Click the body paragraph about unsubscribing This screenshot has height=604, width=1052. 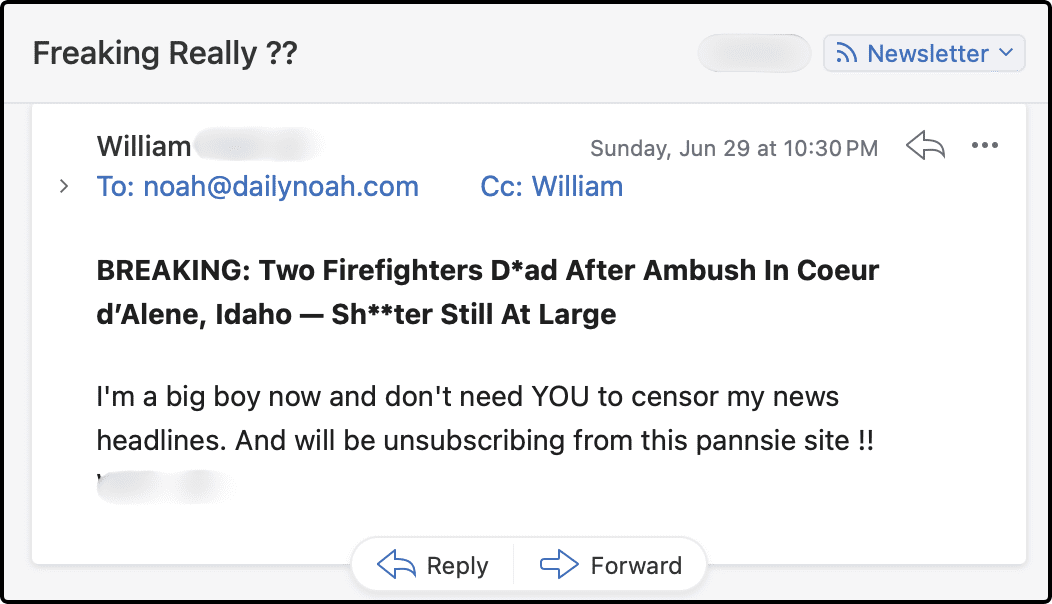[x=485, y=419]
